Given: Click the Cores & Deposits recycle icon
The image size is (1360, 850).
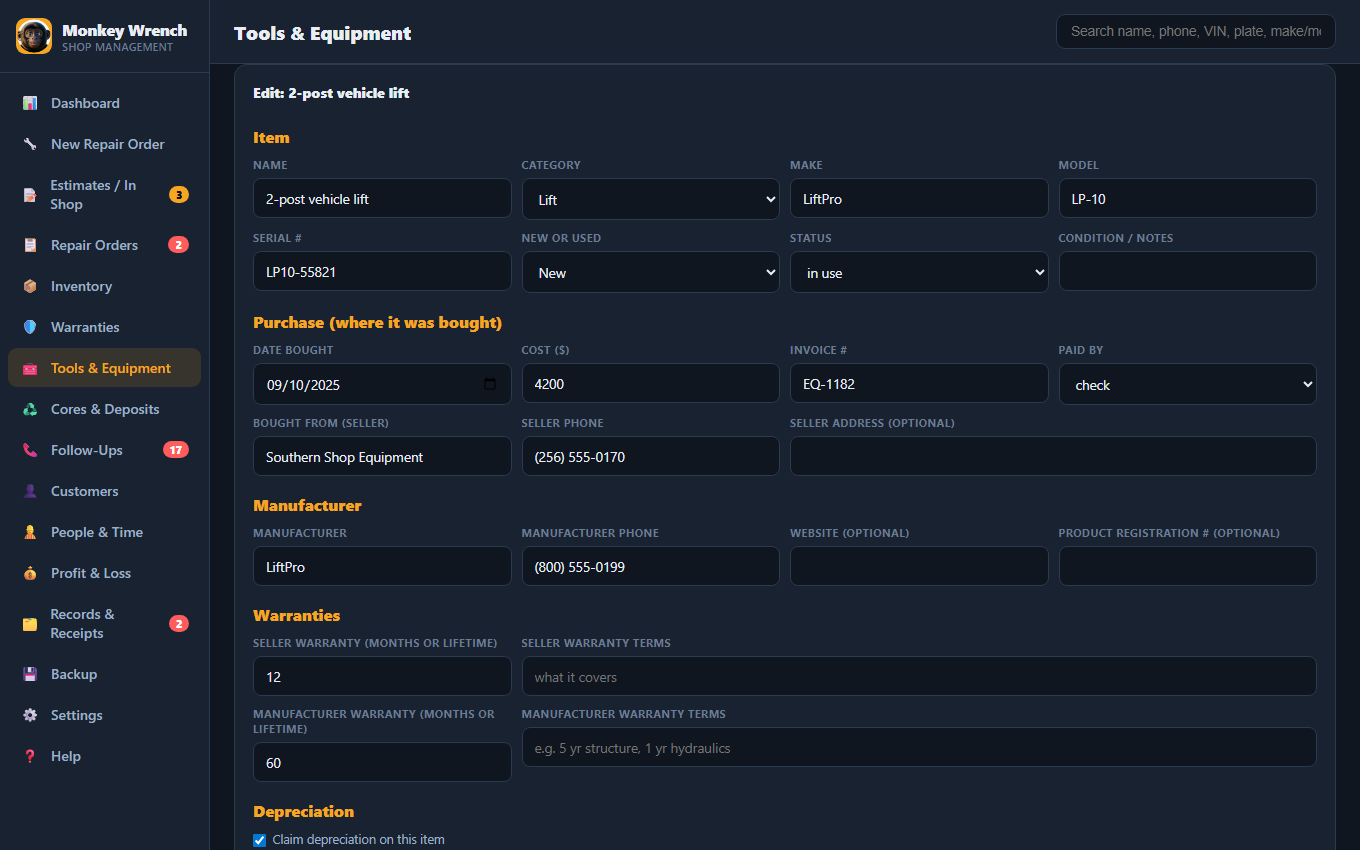Looking at the screenshot, I should point(30,409).
